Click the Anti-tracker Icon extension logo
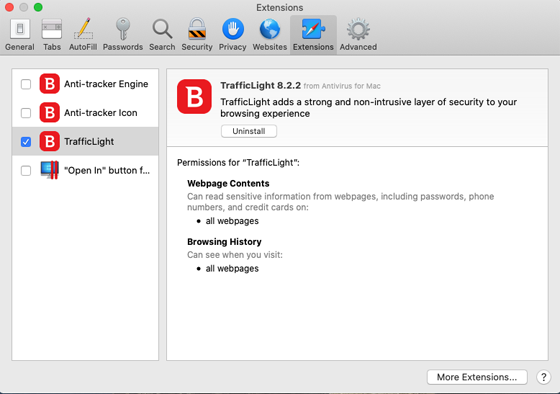The height and width of the screenshot is (394, 560). click(49, 113)
